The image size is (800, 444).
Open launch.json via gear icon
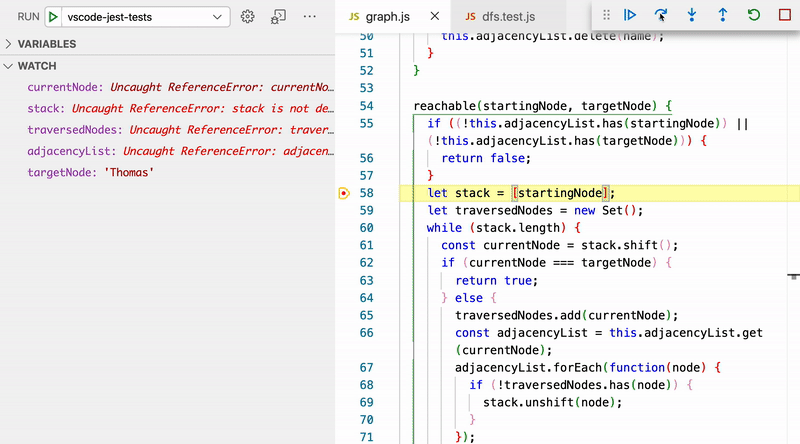coord(247,17)
